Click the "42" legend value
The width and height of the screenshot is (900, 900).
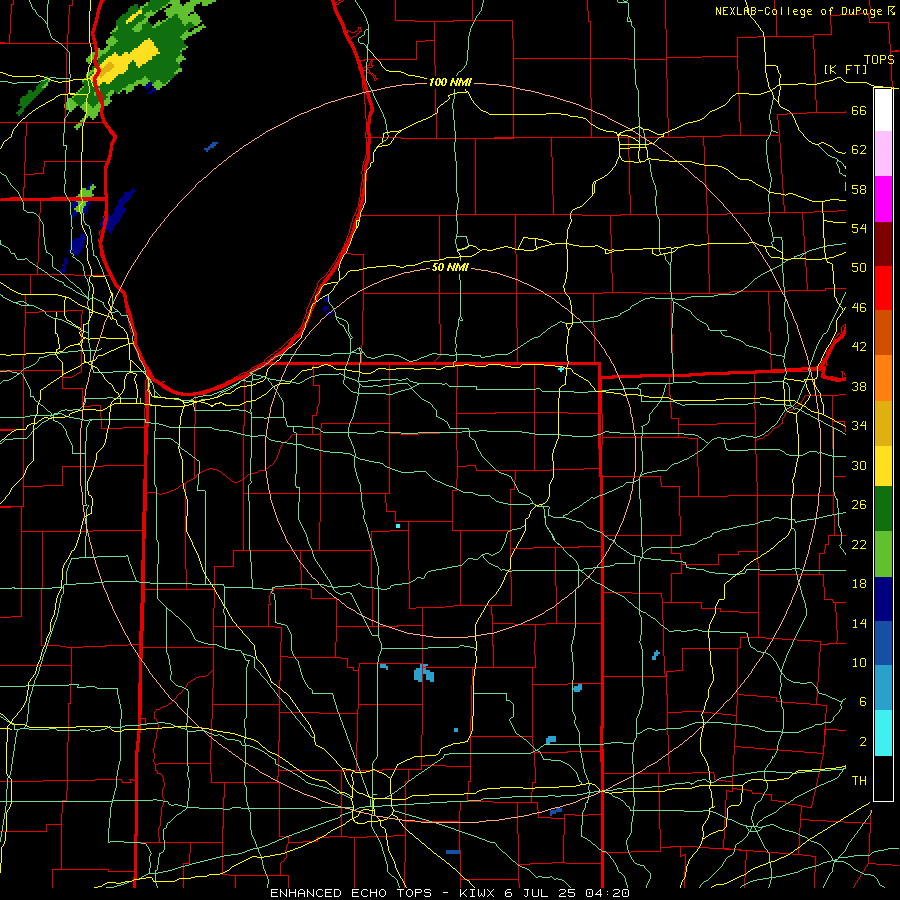pyautogui.click(x=859, y=347)
